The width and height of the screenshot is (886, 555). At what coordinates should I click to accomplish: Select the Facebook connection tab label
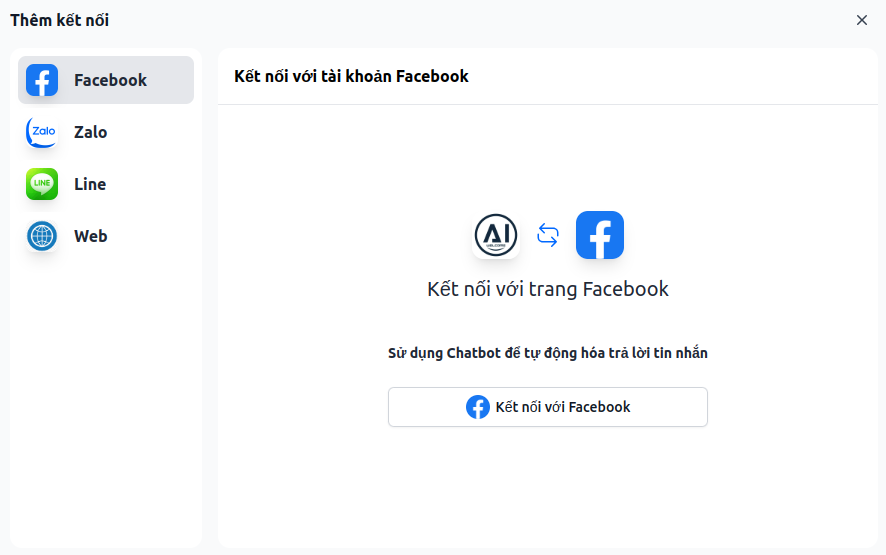pyautogui.click(x=110, y=80)
